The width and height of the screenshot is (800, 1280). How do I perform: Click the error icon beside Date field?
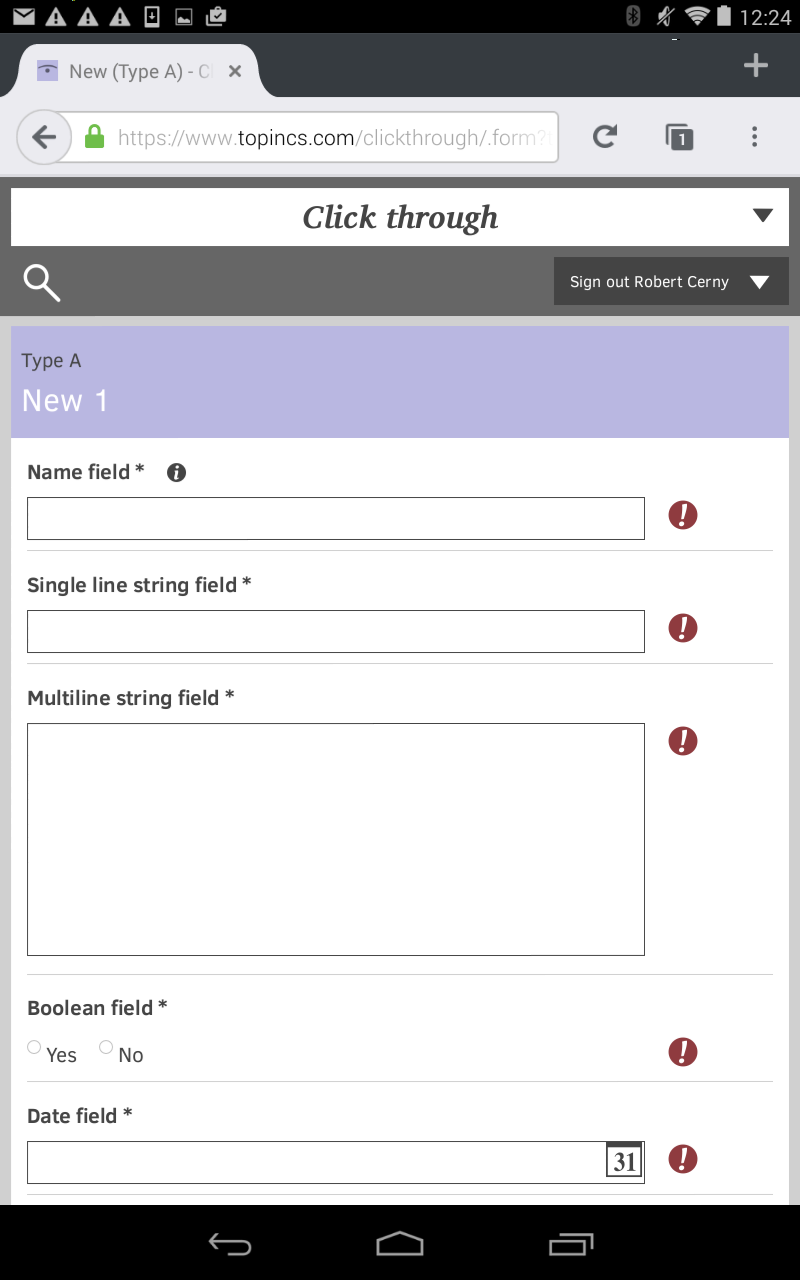(683, 1160)
